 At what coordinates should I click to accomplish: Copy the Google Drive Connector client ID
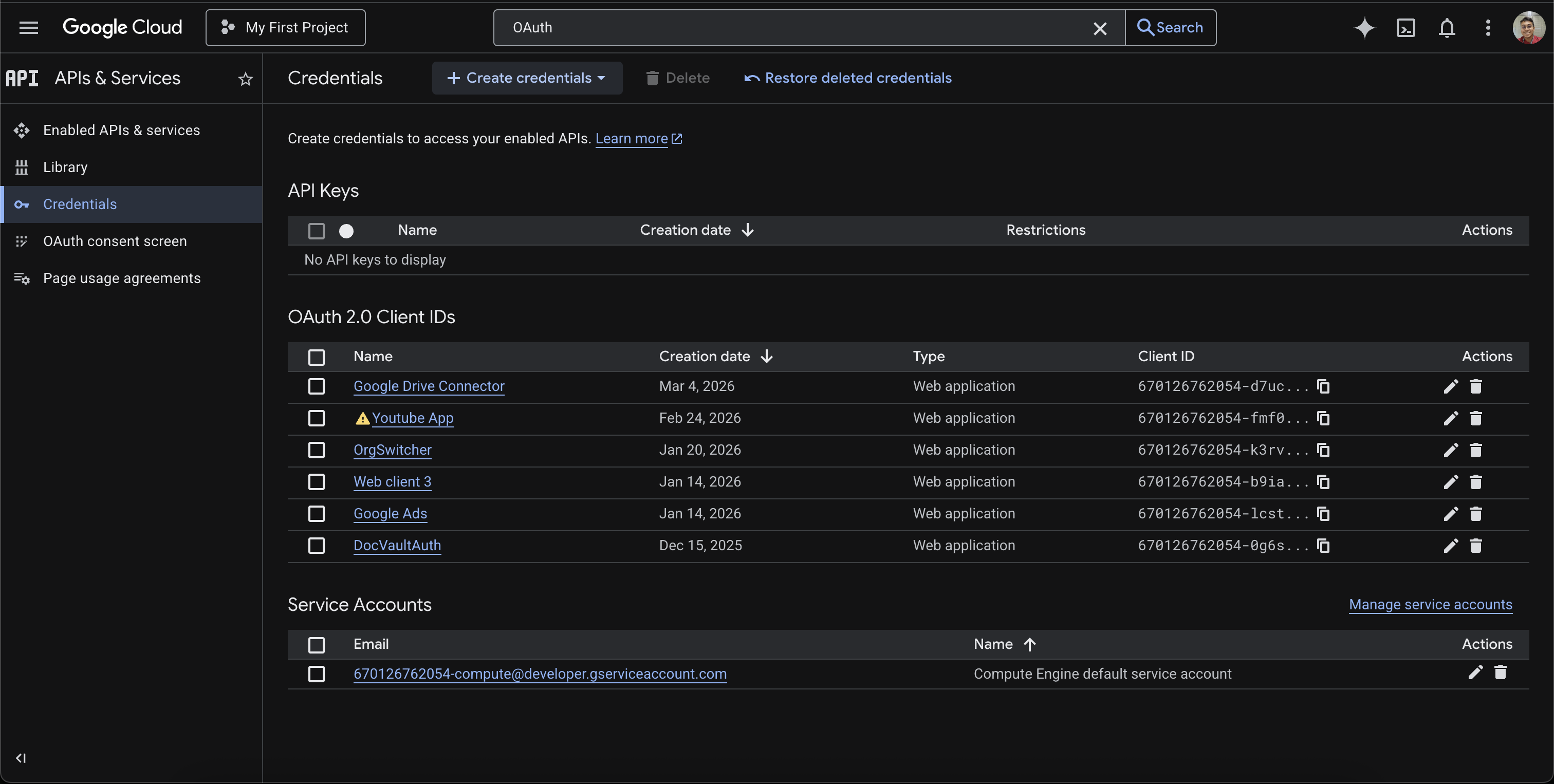point(1323,386)
